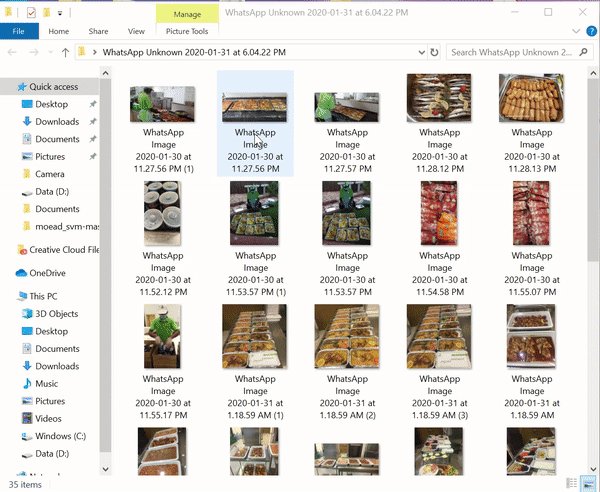Click navigation pane scroll down arrow
Screen dimensions: 600x492
click(106, 469)
